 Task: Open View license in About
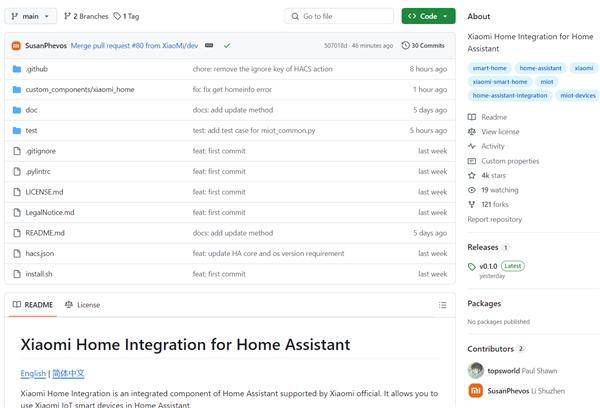tap(500, 132)
